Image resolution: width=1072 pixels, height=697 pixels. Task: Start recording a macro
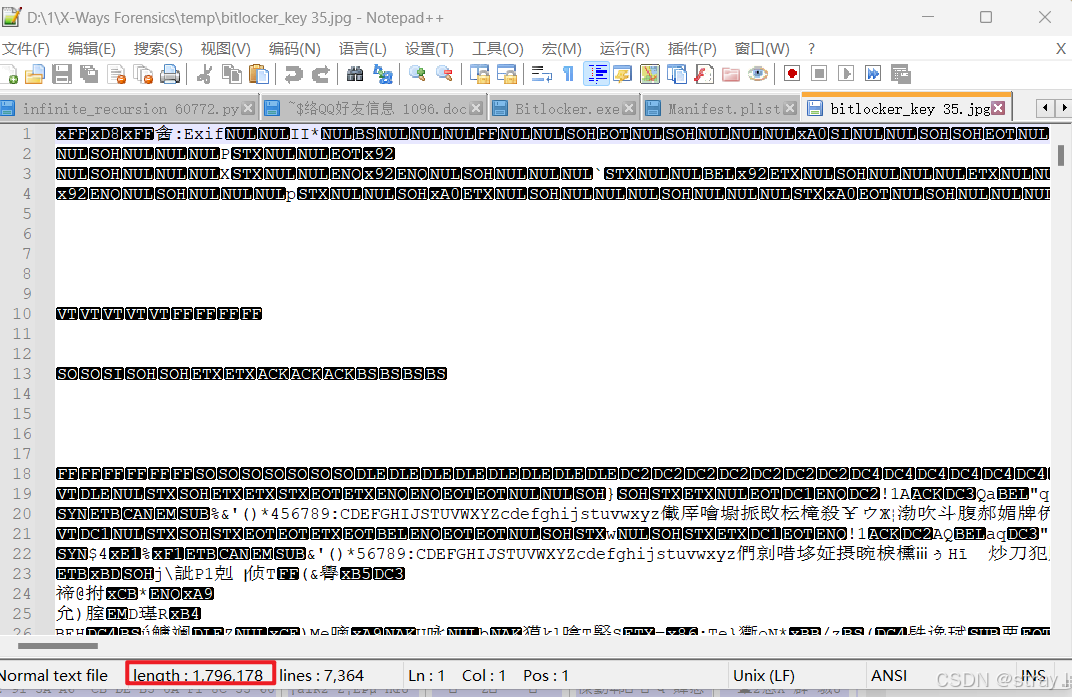click(792, 74)
